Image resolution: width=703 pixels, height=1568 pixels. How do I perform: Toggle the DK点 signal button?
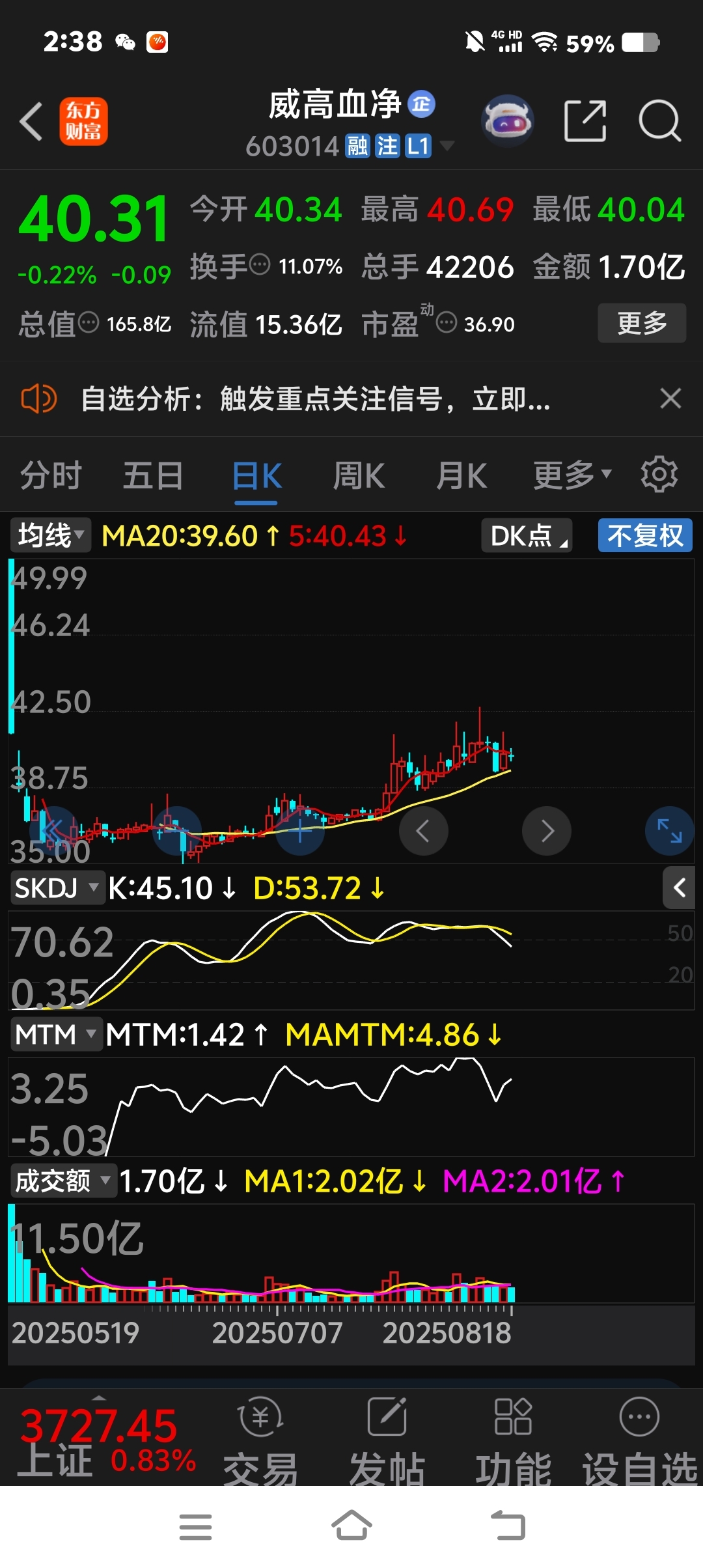(x=527, y=535)
